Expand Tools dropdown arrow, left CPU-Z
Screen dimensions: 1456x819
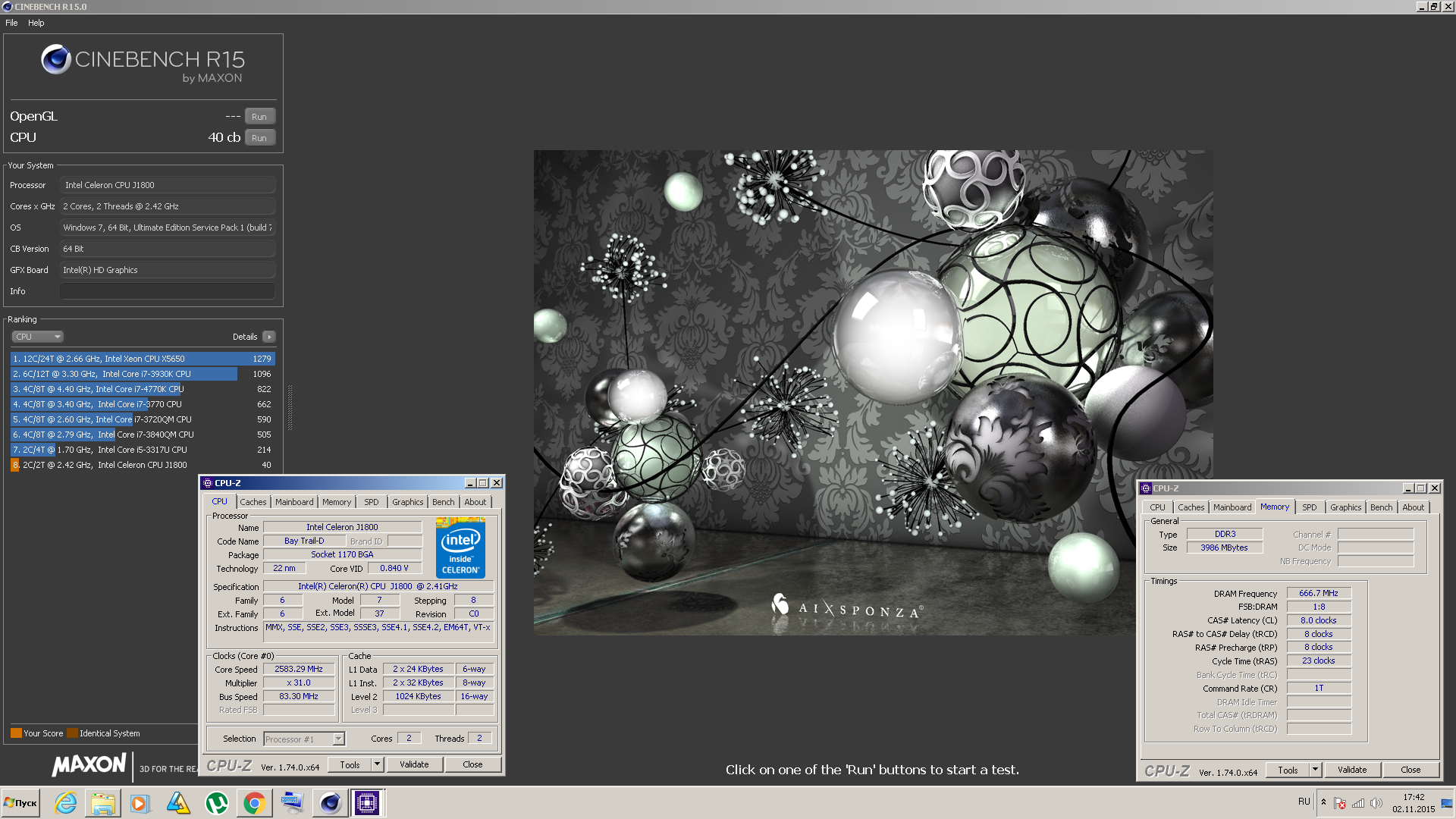tap(377, 764)
